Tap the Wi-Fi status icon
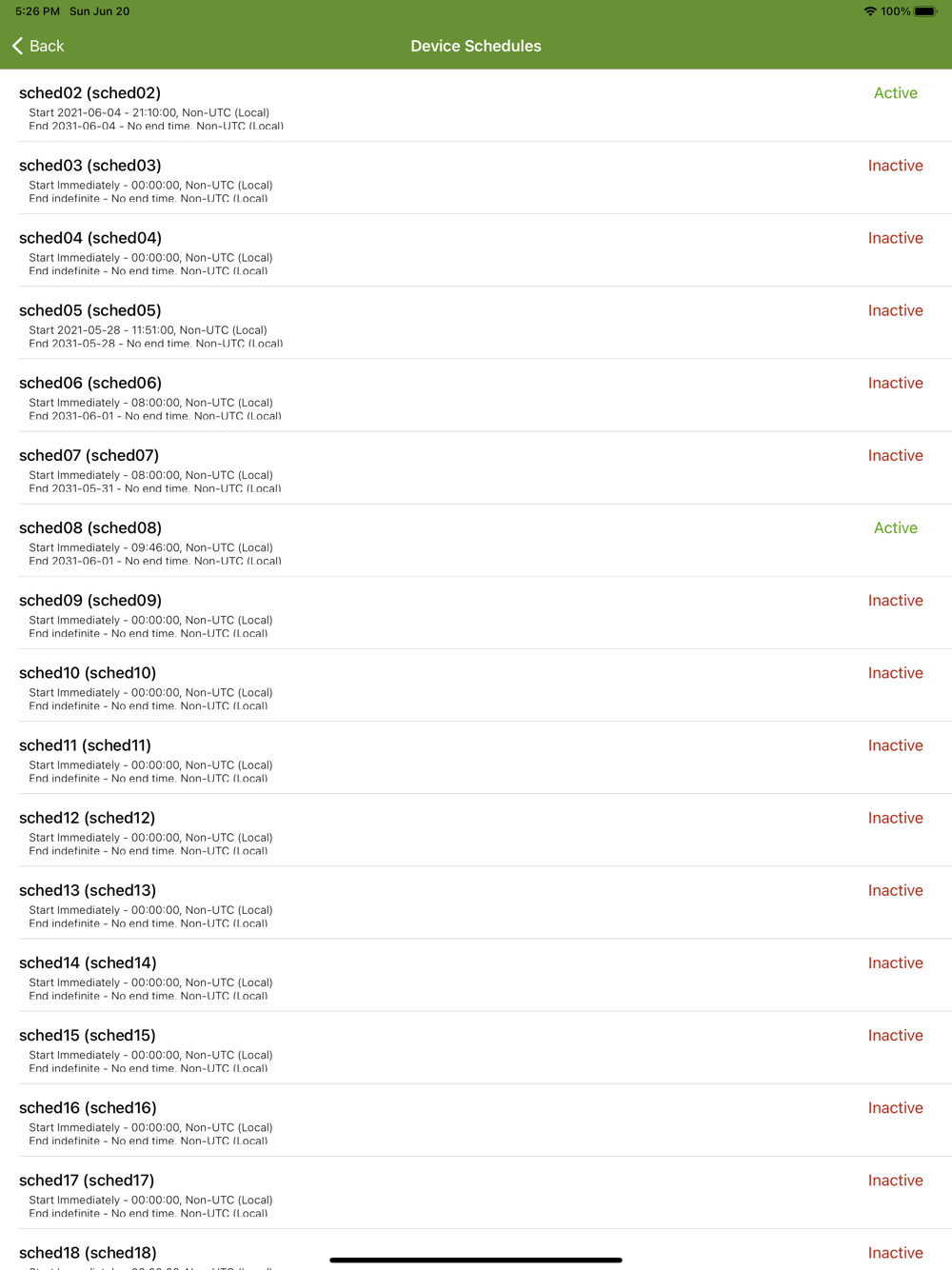Image resolution: width=952 pixels, height=1270 pixels. (x=869, y=11)
